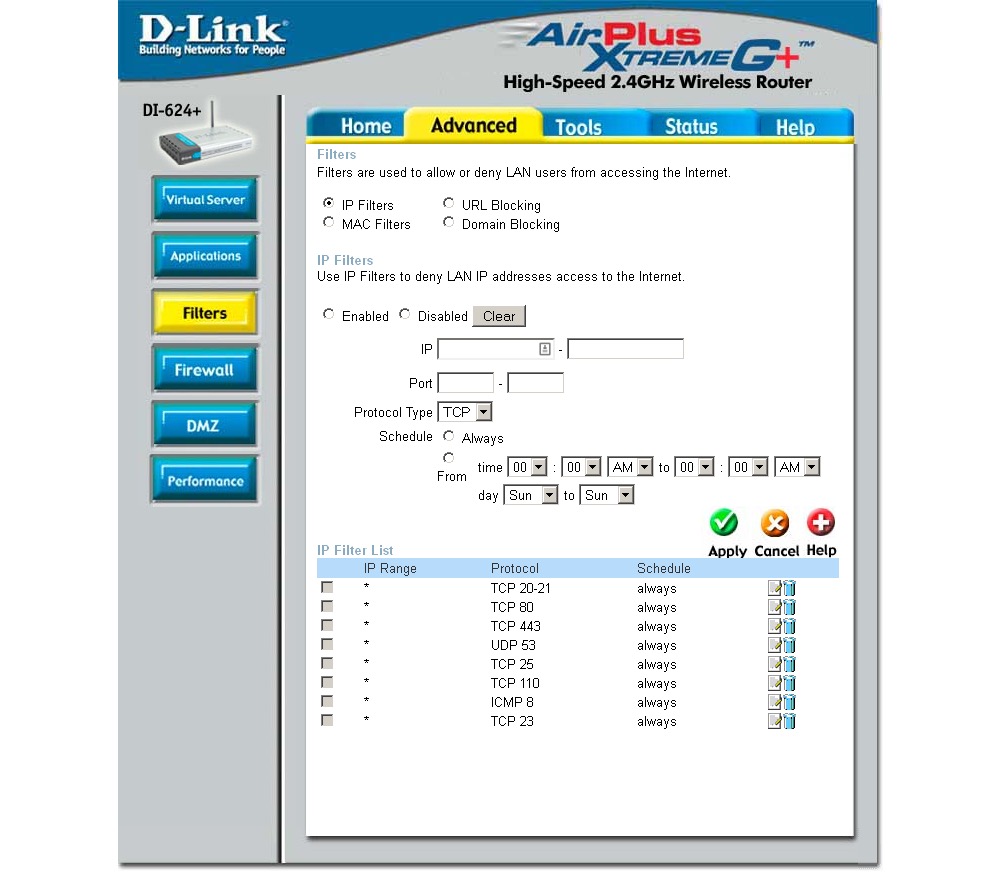Select the Domain Blocking radio button
Screen dimensions: 1008x879
[x=449, y=222]
